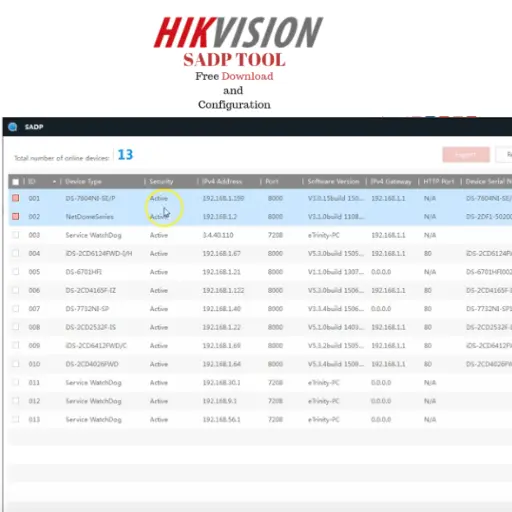Check the checkbox for device 008

coord(15,327)
